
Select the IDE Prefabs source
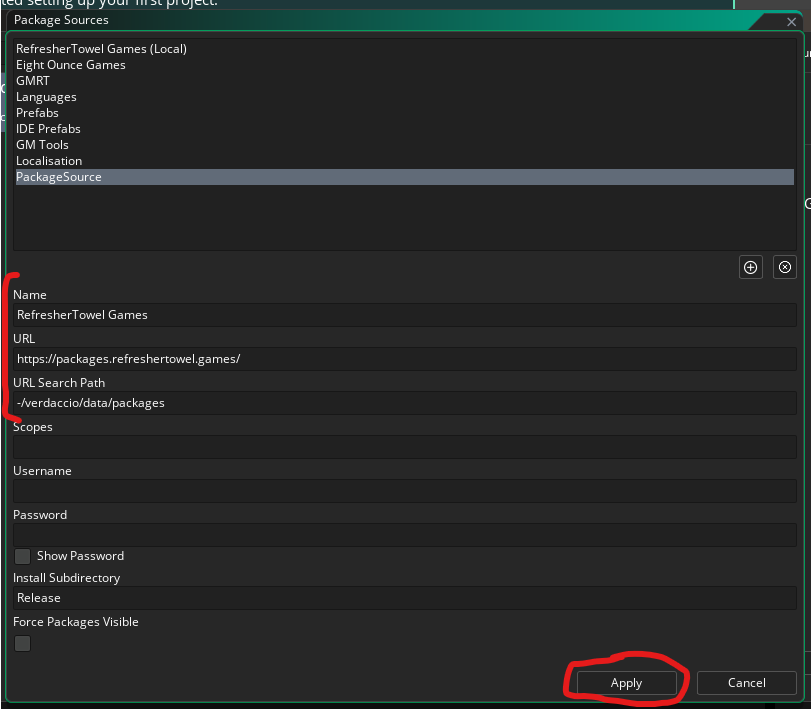click(x=404, y=129)
